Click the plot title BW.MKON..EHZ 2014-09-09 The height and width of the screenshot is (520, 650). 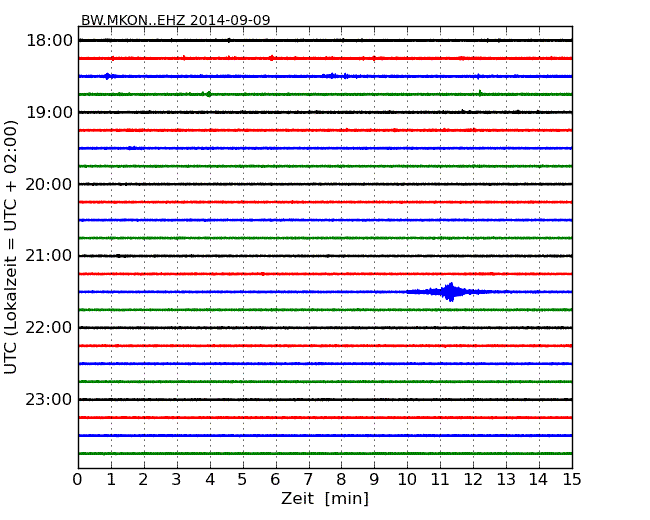(x=175, y=20)
